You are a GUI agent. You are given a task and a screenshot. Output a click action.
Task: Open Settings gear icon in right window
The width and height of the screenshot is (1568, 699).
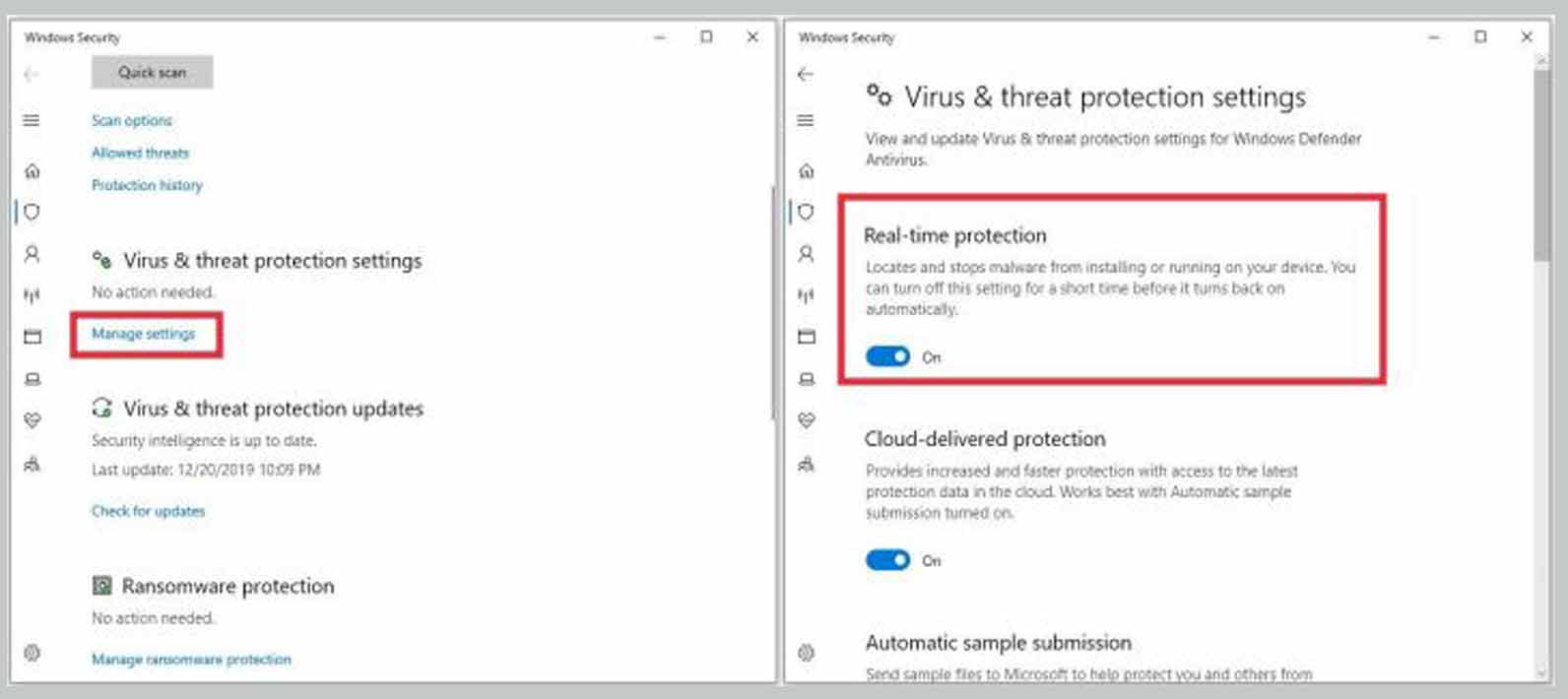[x=807, y=652]
